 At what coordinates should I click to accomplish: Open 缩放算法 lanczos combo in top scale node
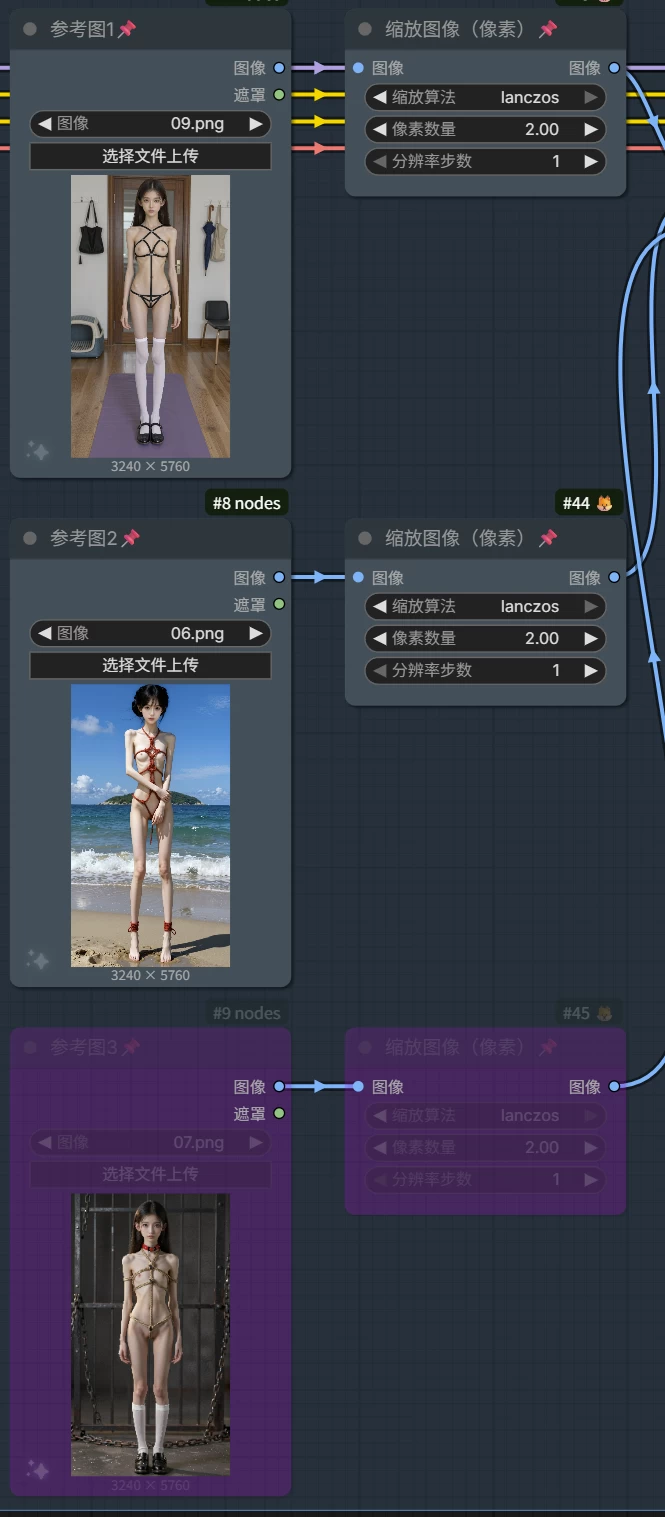(x=485, y=97)
